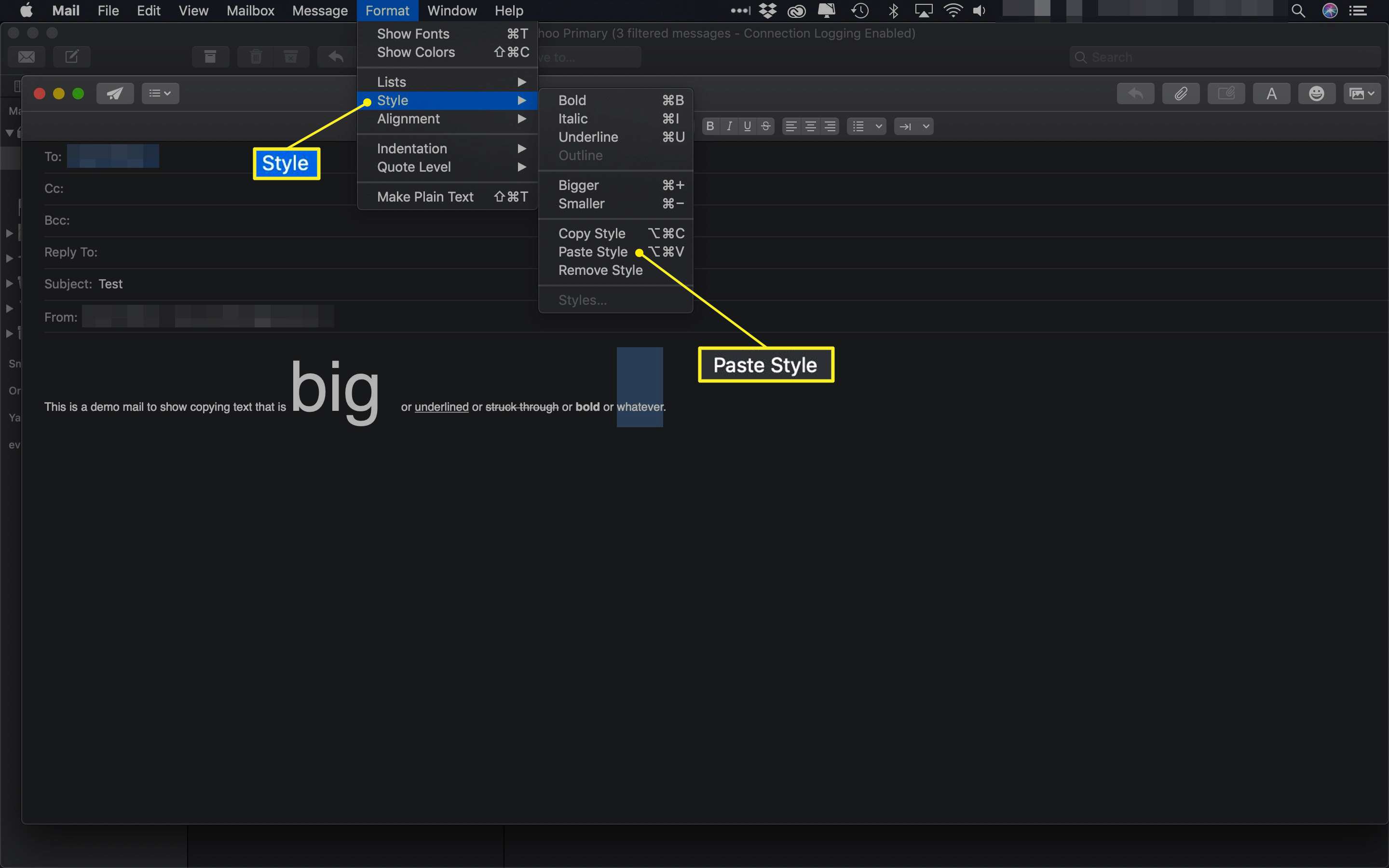This screenshot has width=1389, height=868.
Task: Click the reply arrow icon in compose toolbar
Action: [x=1135, y=94]
